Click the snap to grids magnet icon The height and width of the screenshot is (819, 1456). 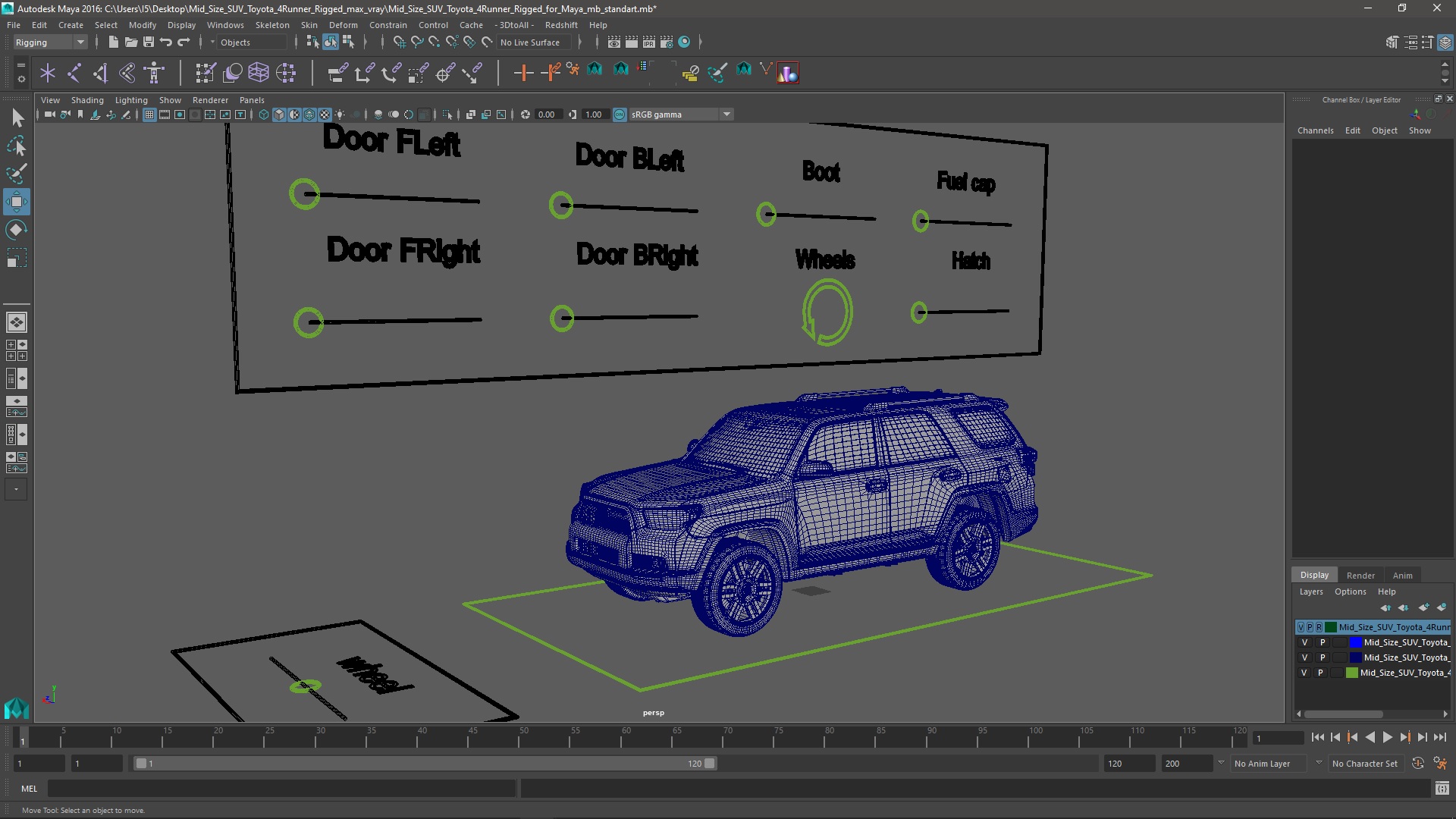tap(399, 42)
